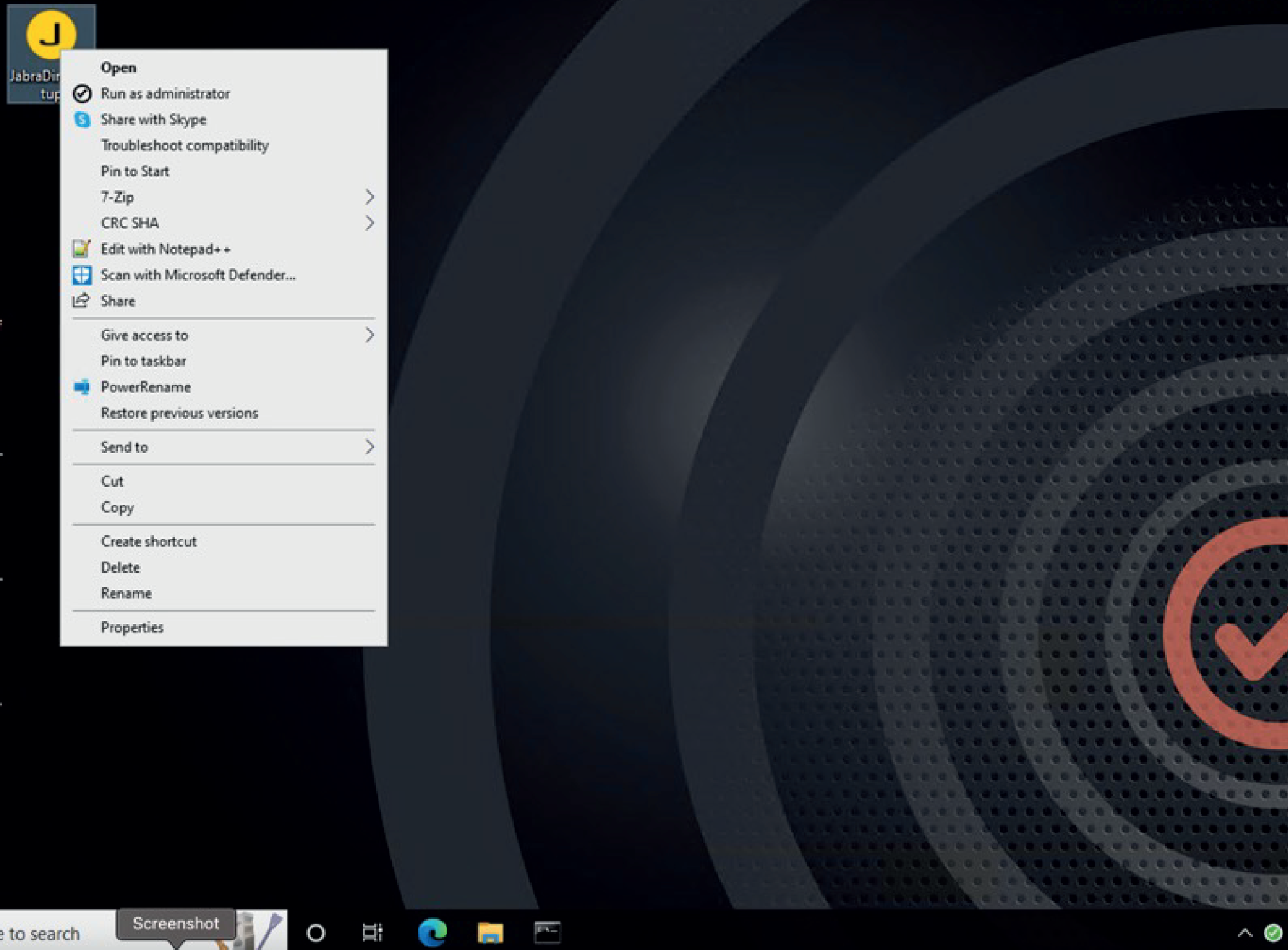Click the Run as administrator shield icon
The height and width of the screenshot is (950, 1288).
[82, 94]
